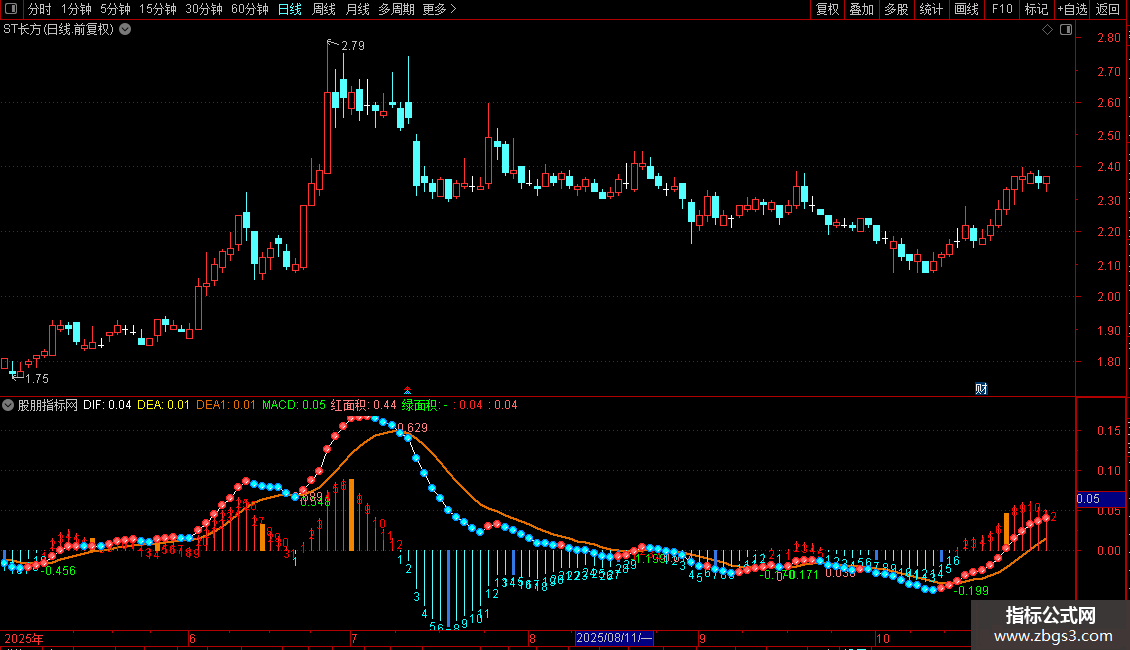Open the 复权 adjustment option
The width and height of the screenshot is (1130, 650).
tap(827, 9)
